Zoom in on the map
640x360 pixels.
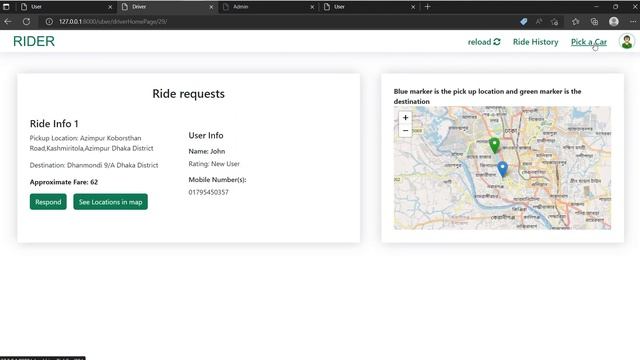(x=405, y=118)
